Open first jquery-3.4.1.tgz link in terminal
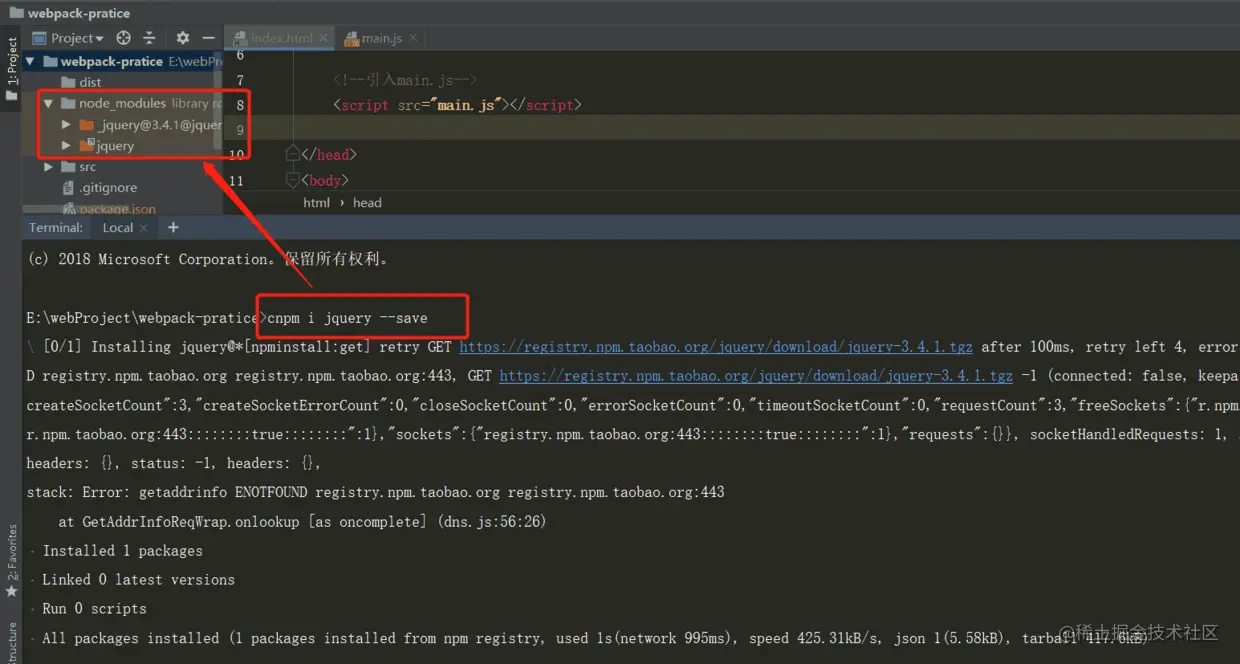Viewport: 1240px width, 664px height. [716, 347]
